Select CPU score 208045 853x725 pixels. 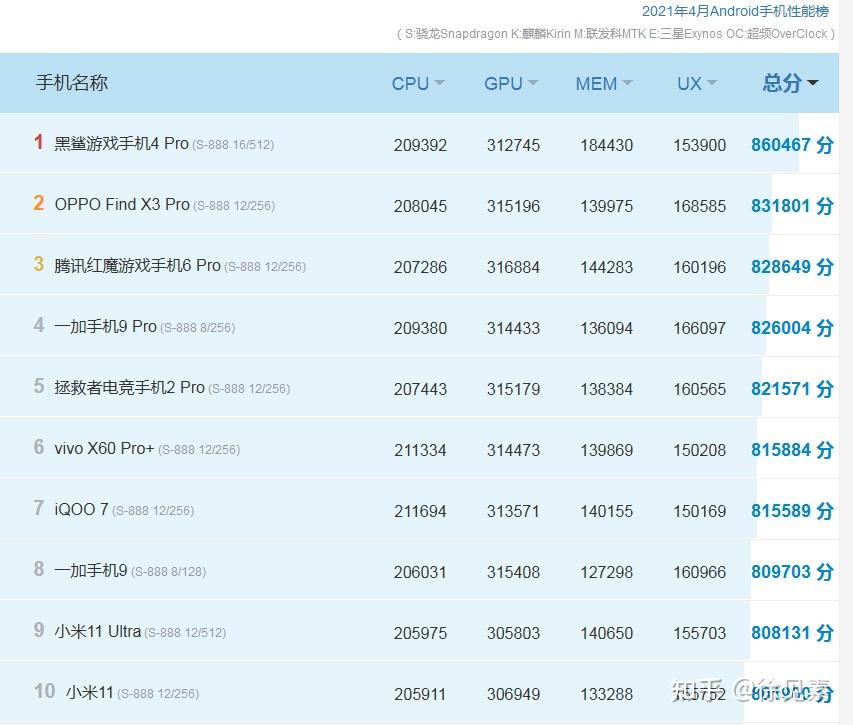(420, 206)
